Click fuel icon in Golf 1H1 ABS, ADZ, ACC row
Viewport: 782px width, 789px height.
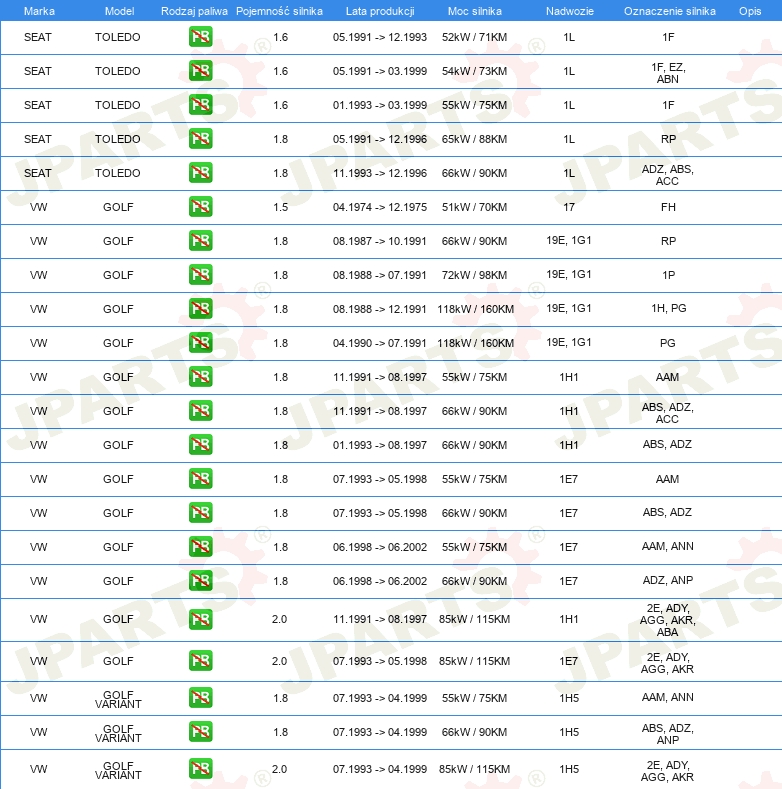tap(200, 410)
